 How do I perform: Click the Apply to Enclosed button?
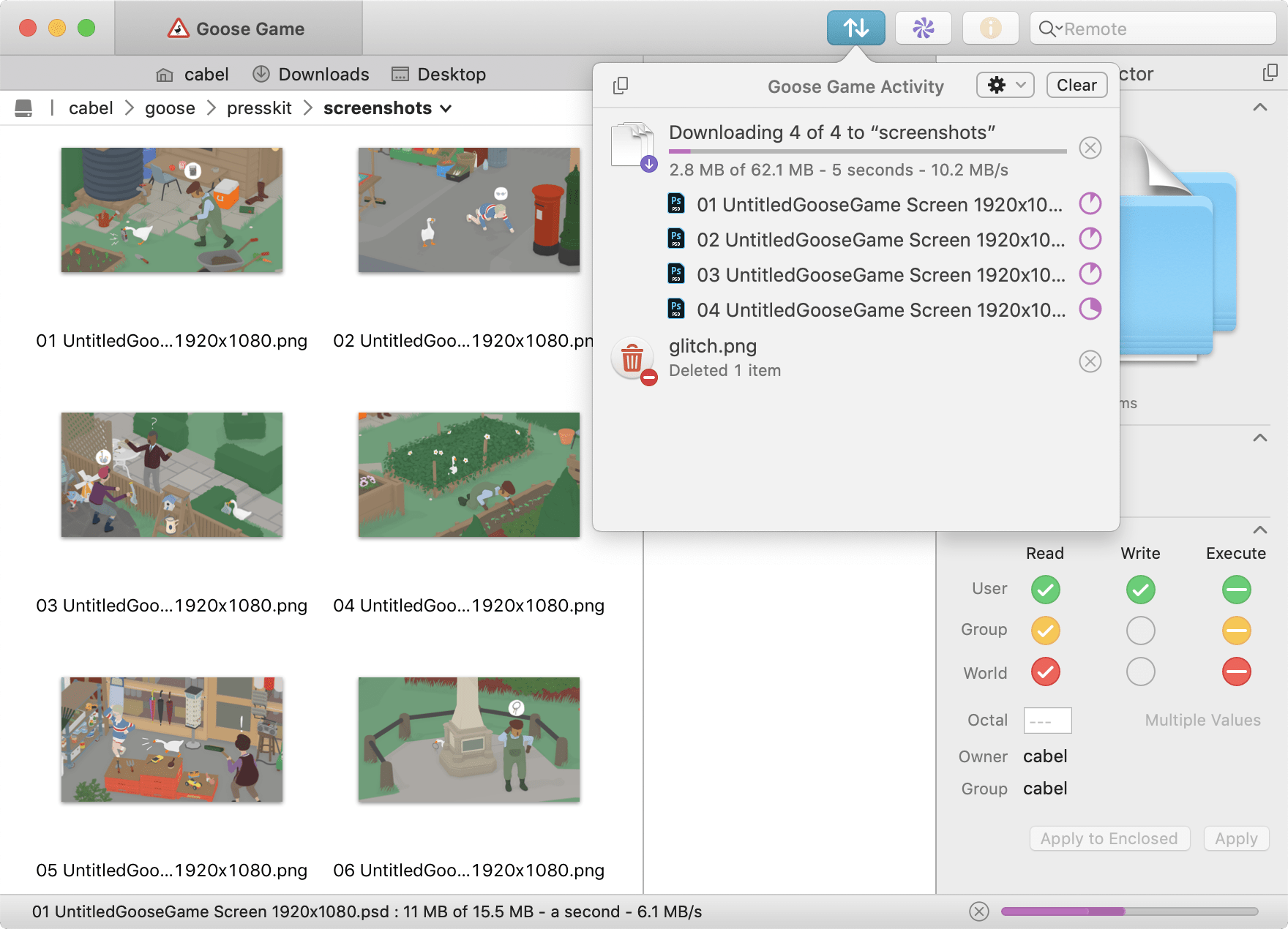pyautogui.click(x=1109, y=838)
